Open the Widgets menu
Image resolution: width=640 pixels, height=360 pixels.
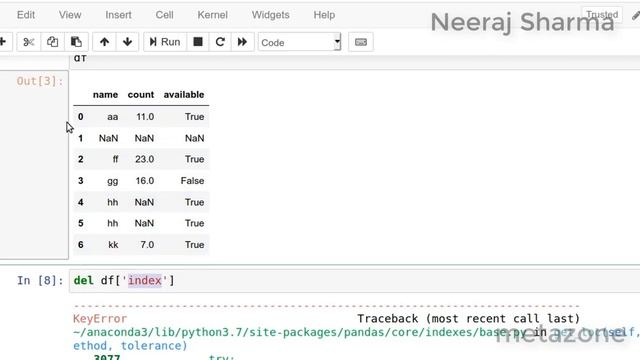271,15
